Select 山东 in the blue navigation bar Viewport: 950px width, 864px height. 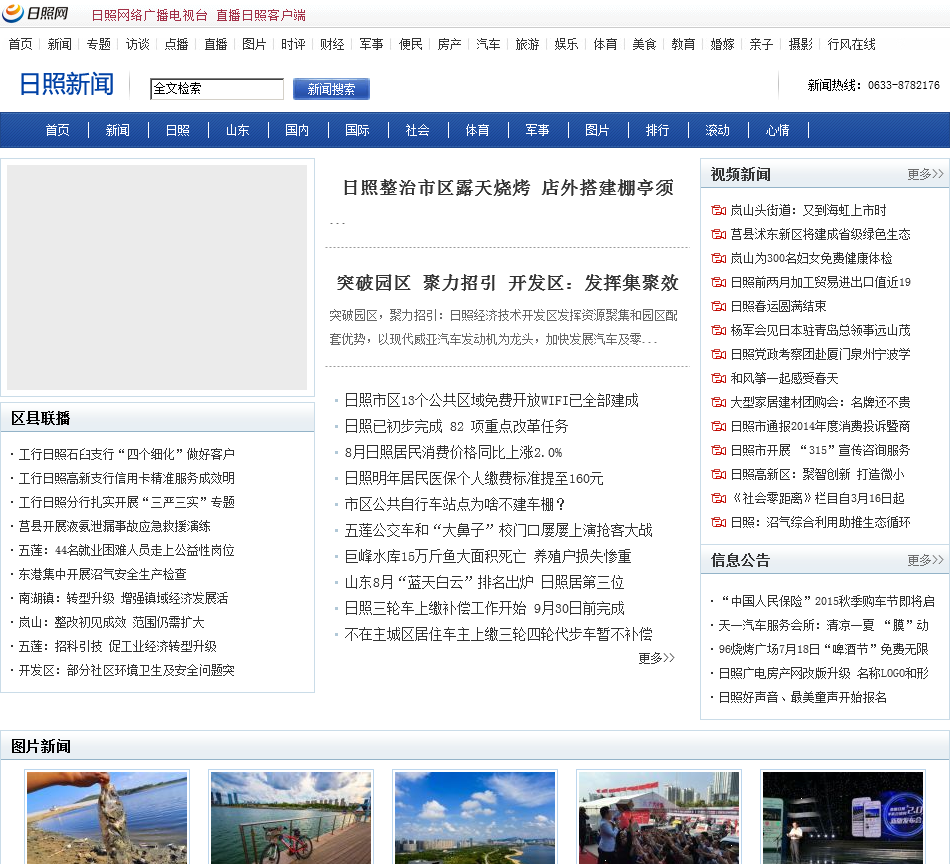pyautogui.click(x=237, y=130)
